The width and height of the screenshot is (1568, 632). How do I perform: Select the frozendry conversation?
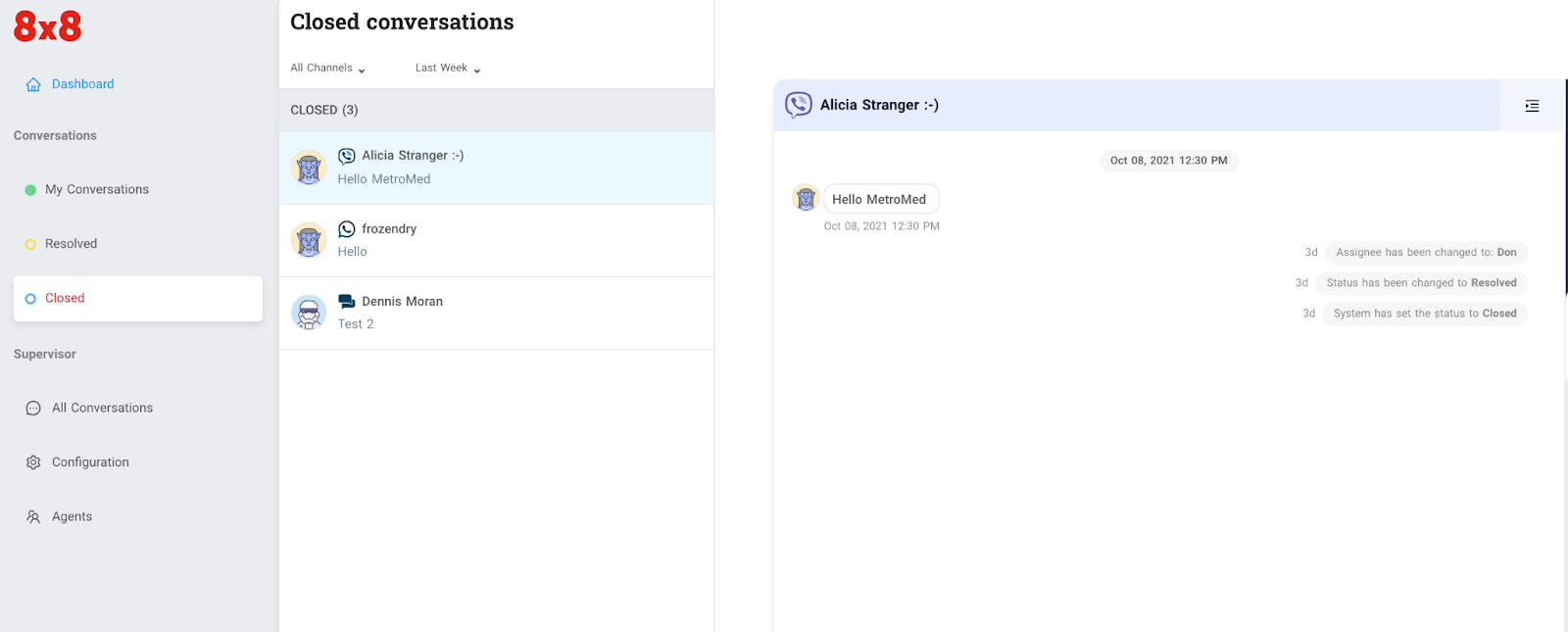point(496,240)
